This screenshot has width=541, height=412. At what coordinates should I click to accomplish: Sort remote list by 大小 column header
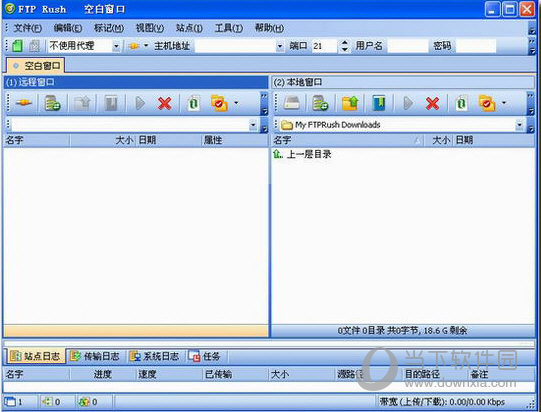[102, 140]
